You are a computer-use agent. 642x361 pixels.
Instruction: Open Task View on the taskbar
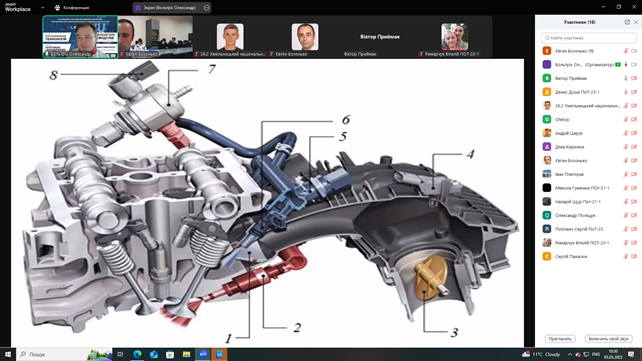(120, 354)
